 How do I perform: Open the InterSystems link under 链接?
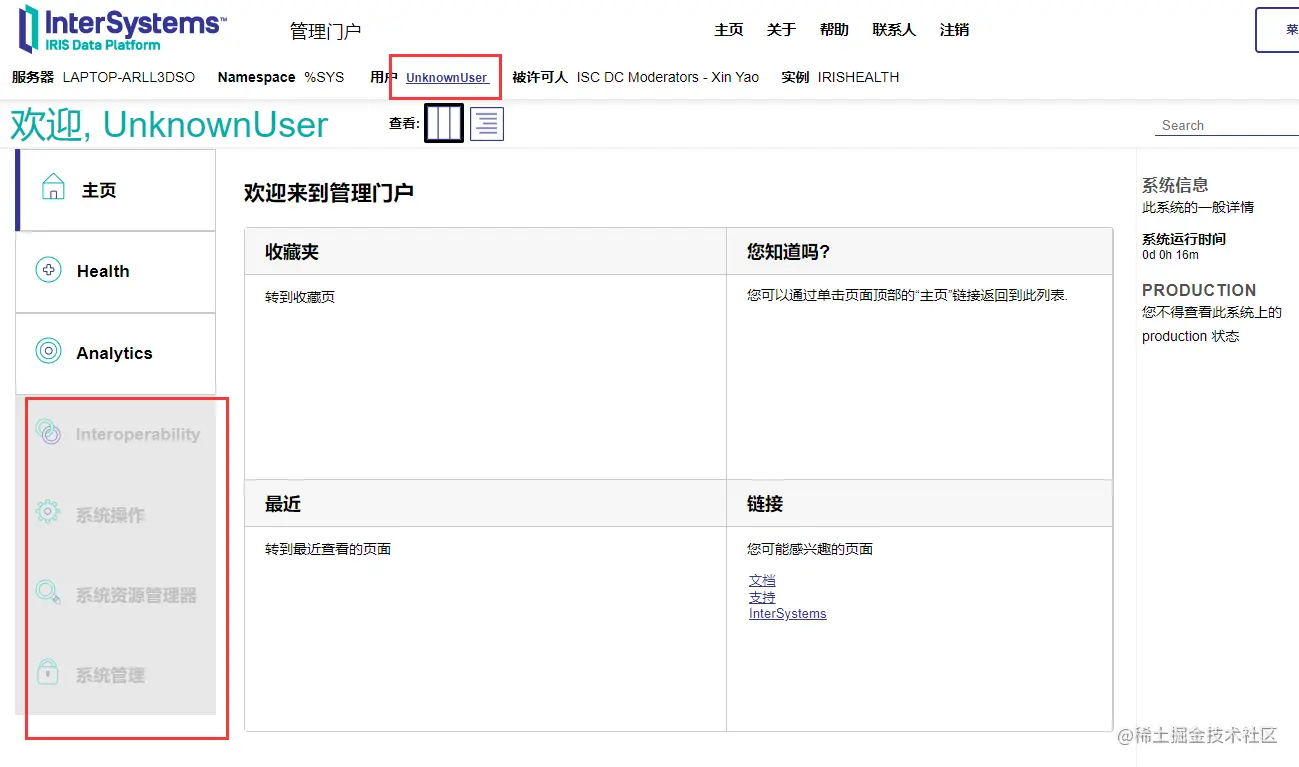[x=788, y=614]
